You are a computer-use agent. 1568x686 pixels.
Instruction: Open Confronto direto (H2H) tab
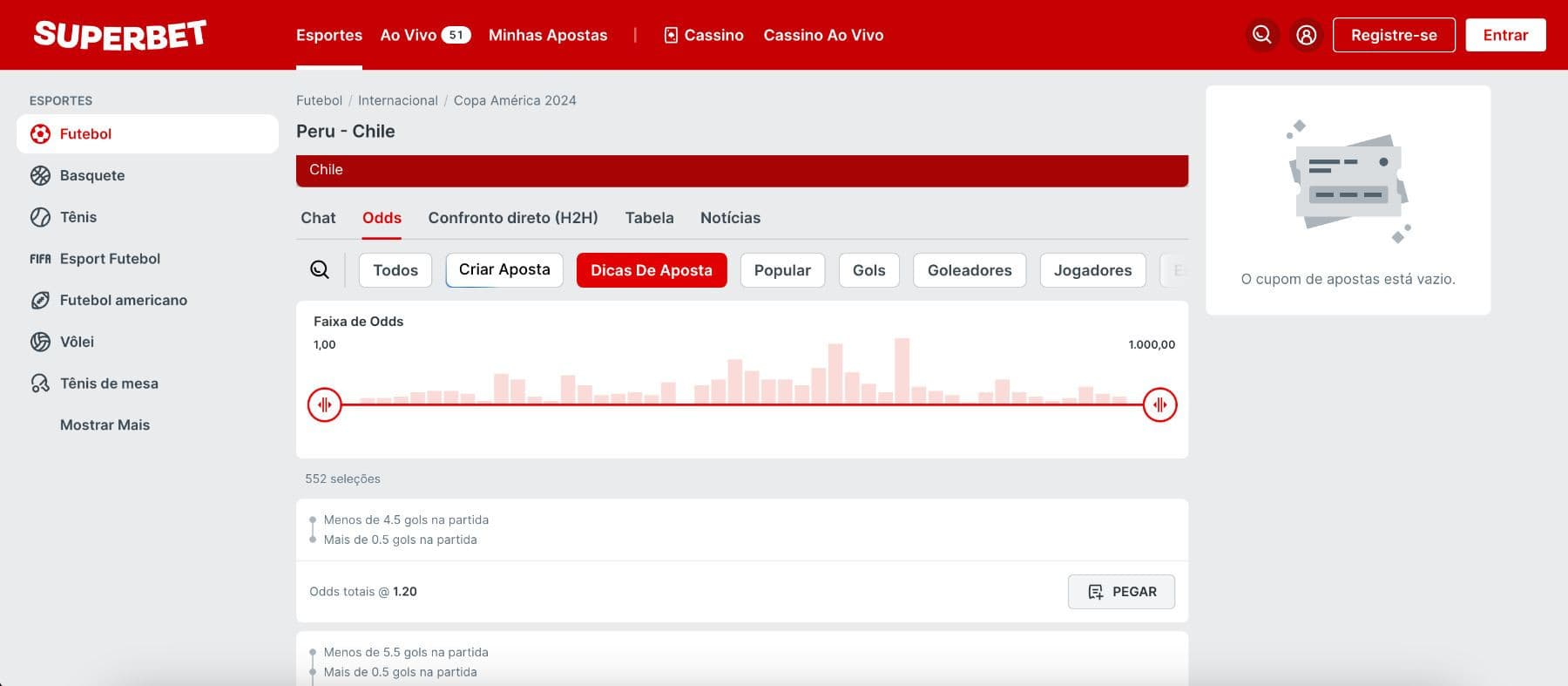click(x=513, y=218)
